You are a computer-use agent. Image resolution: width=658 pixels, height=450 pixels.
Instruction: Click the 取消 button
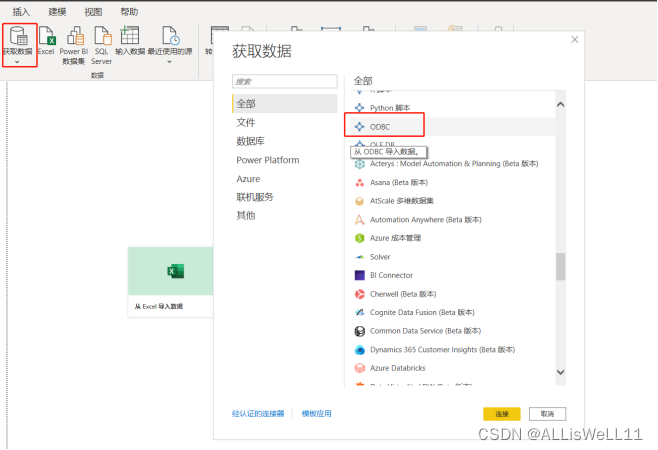coord(547,414)
